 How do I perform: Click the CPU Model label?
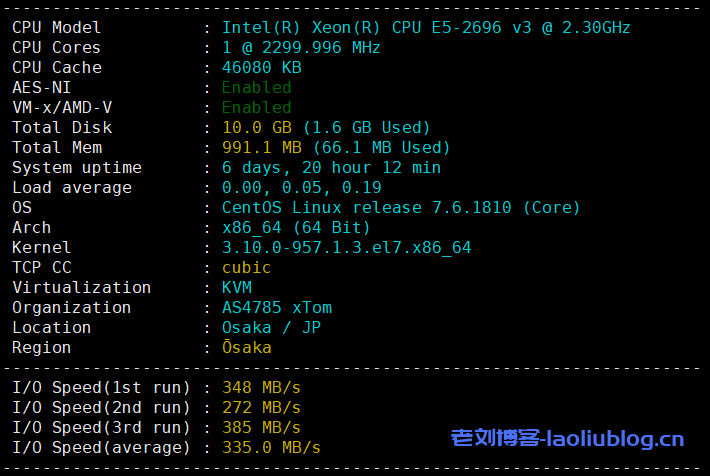pos(56,27)
